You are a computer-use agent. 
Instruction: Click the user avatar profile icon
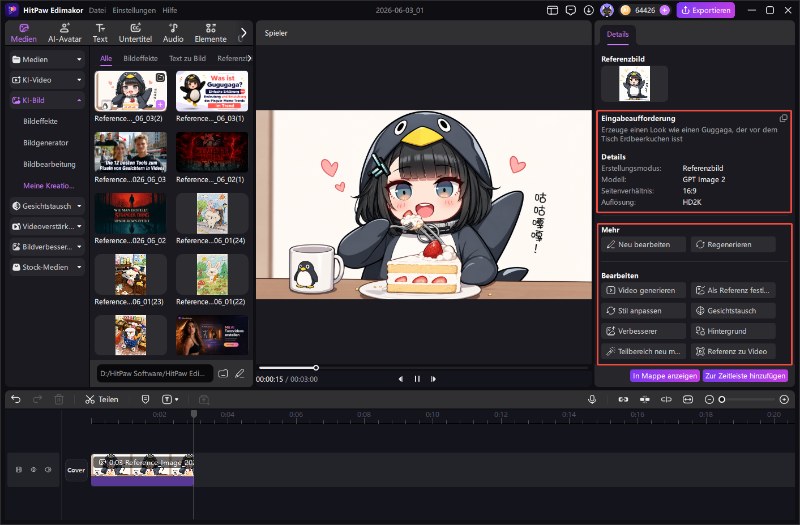pyautogui.click(x=607, y=10)
